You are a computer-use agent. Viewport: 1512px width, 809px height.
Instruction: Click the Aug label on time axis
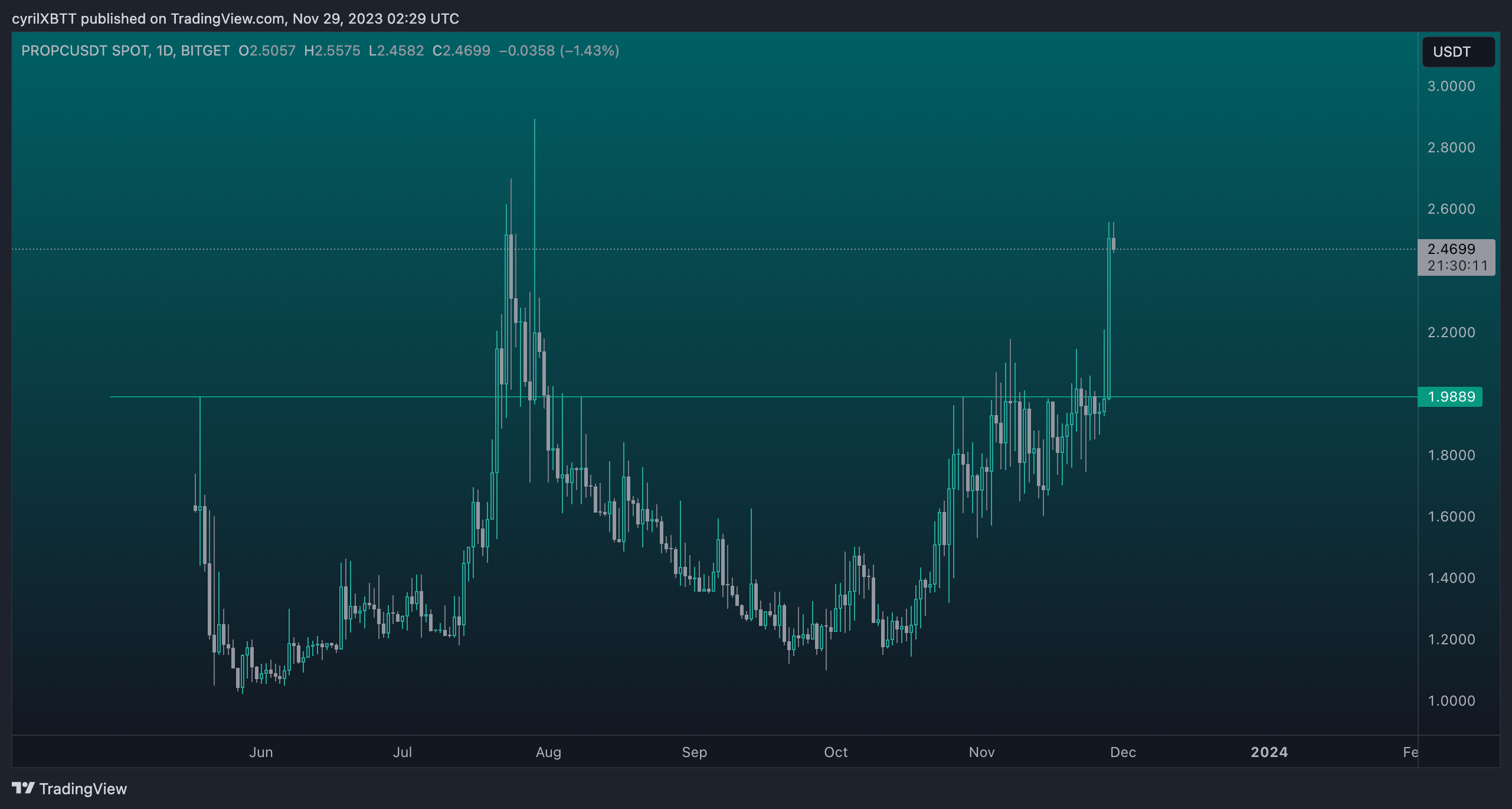(x=548, y=752)
